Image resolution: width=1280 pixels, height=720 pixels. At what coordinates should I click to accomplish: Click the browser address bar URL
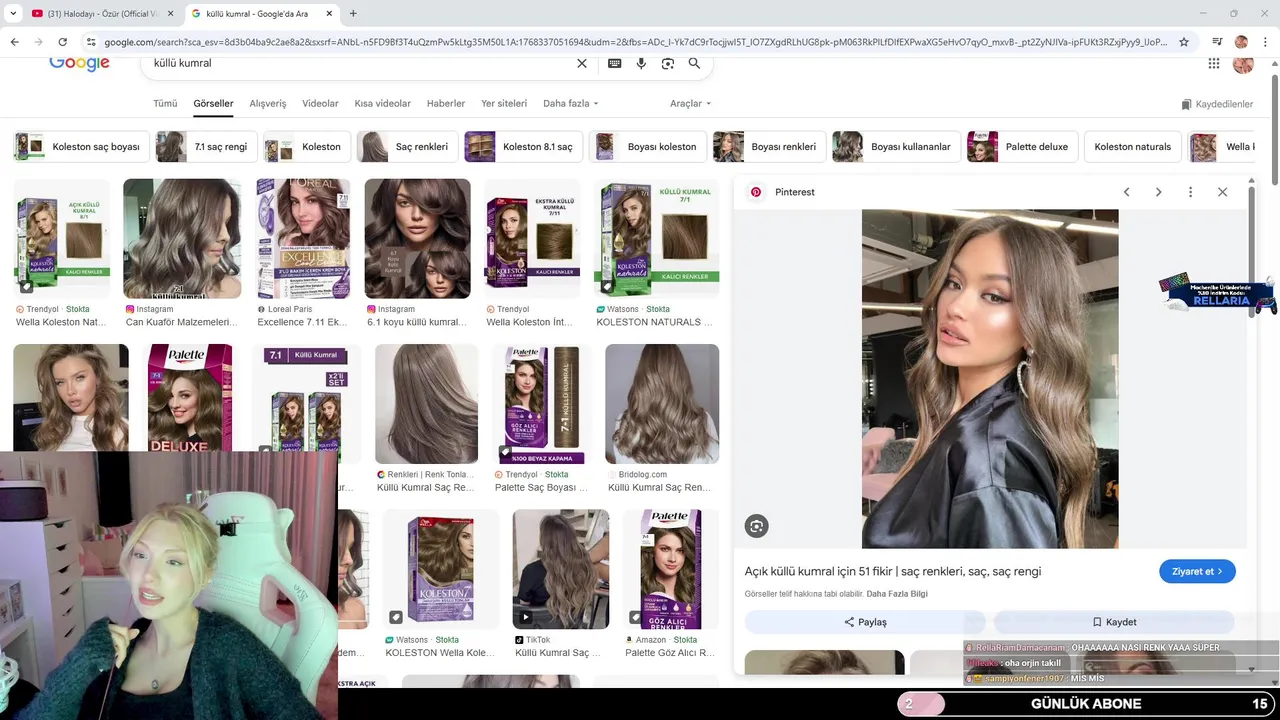(x=635, y=42)
